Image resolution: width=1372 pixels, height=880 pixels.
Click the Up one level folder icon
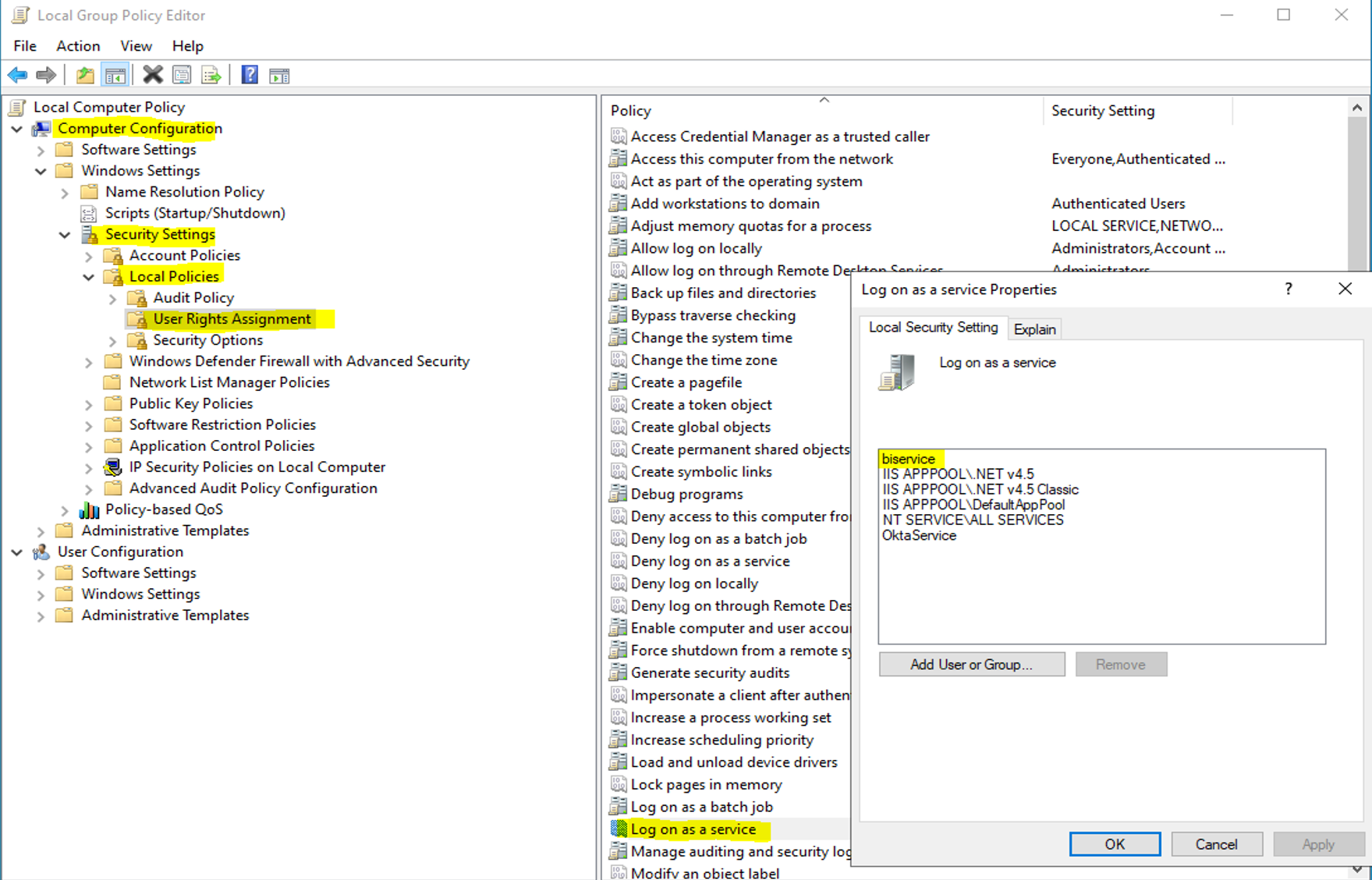tap(85, 76)
